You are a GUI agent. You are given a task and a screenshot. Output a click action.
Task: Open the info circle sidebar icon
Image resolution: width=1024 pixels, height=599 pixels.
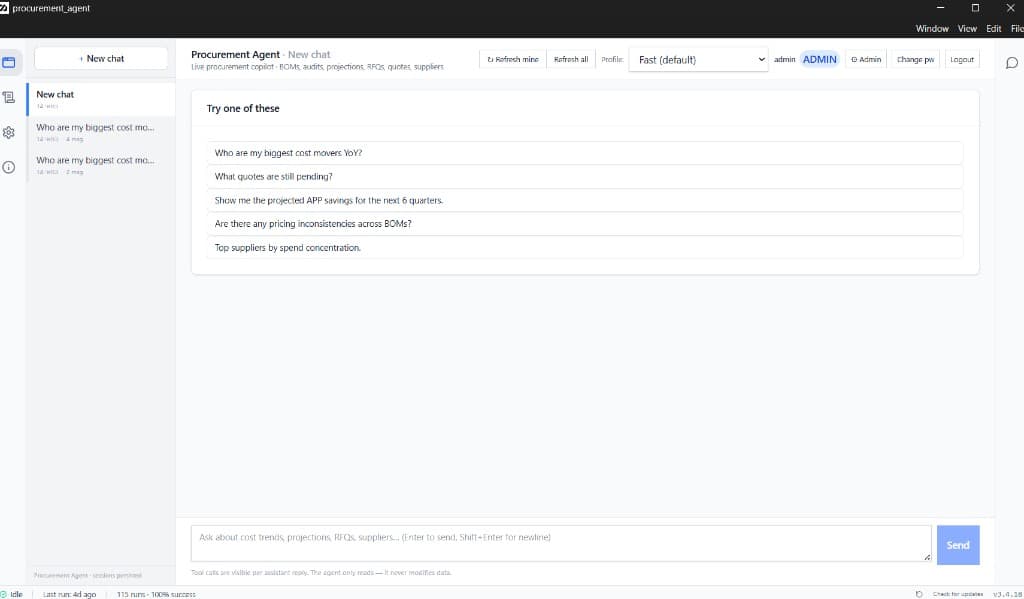tap(9, 167)
